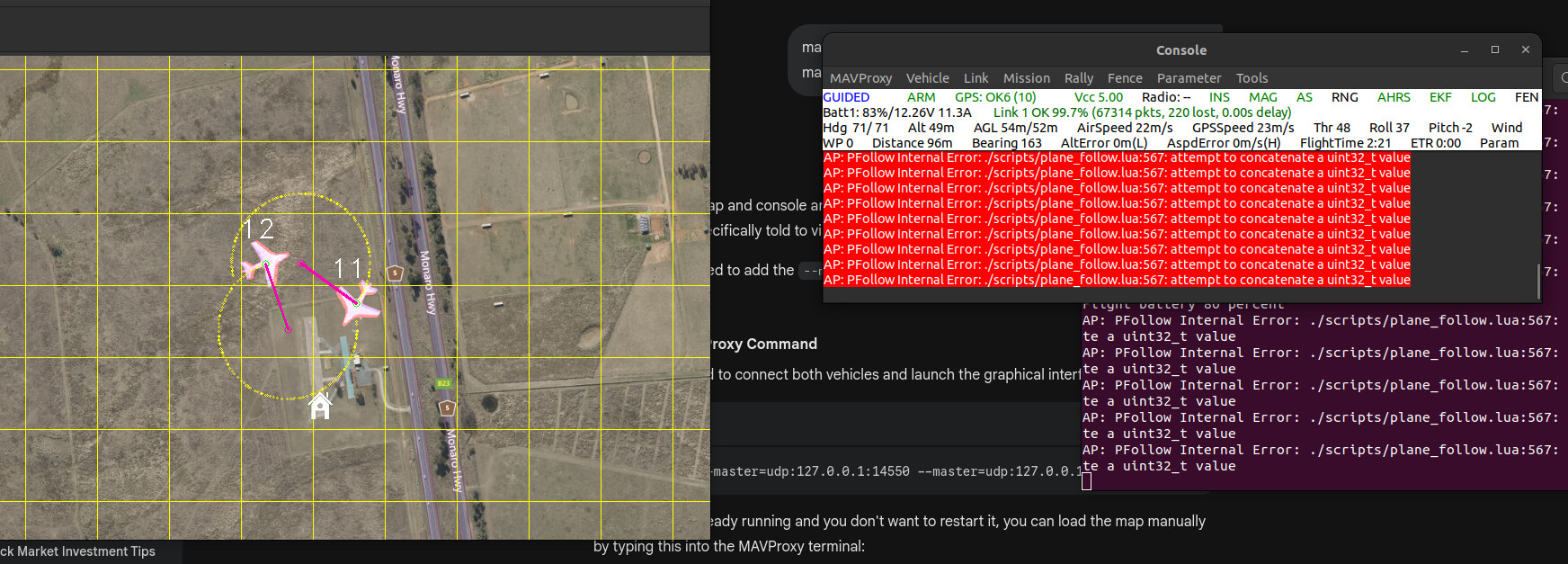This screenshot has height=564, width=1568.
Task: Click the green ARM status label
Action: click(x=921, y=97)
